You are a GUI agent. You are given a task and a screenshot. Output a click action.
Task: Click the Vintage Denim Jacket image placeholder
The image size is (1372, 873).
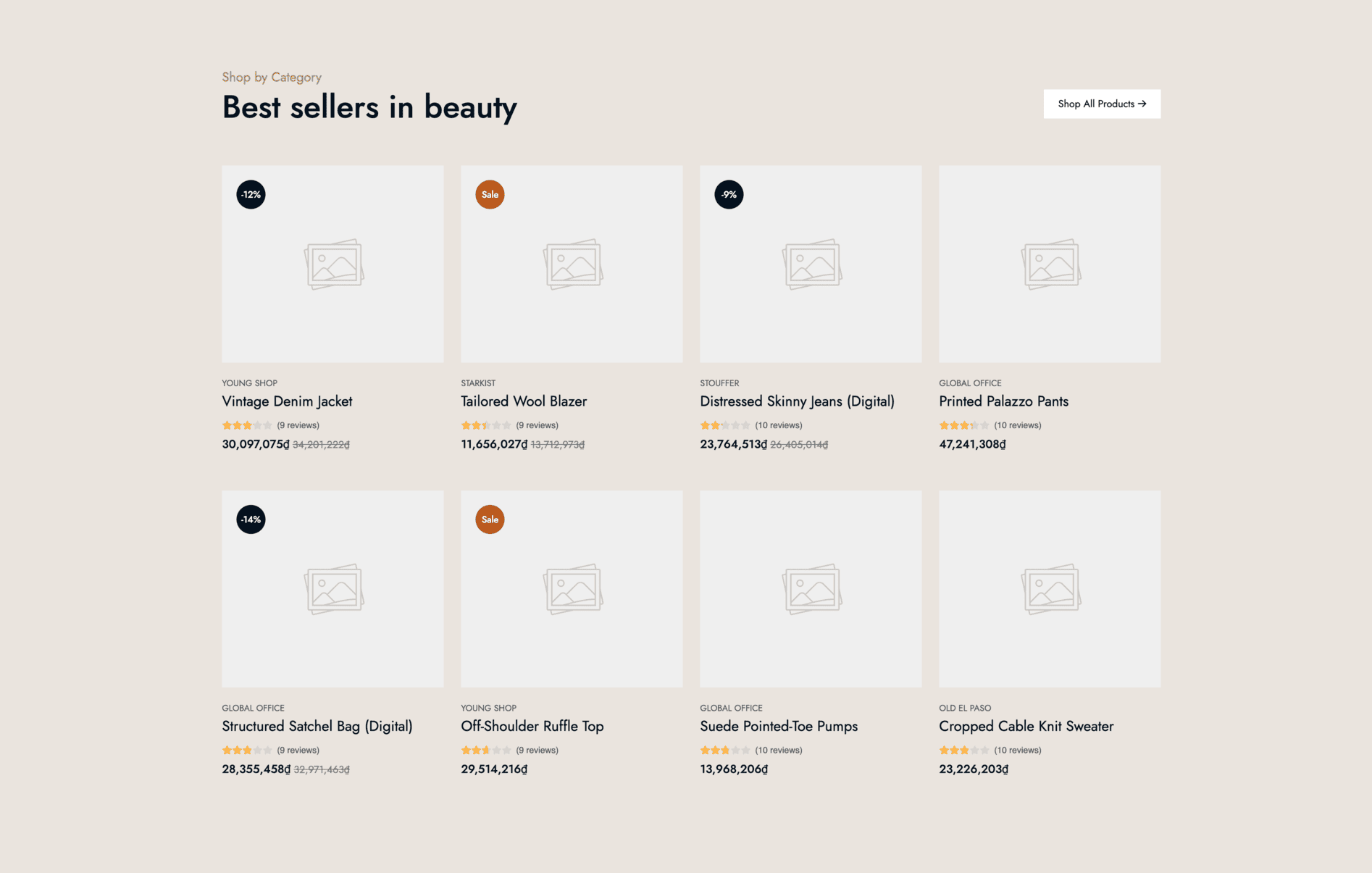click(332, 264)
